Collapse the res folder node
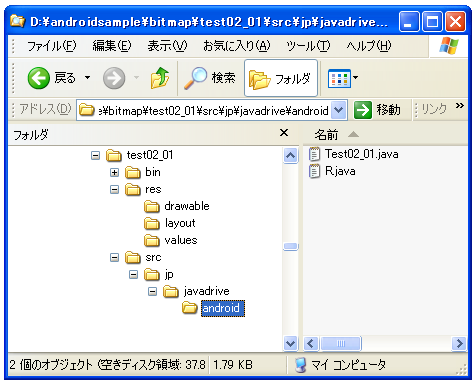475x383 pixels. [114, 189]
